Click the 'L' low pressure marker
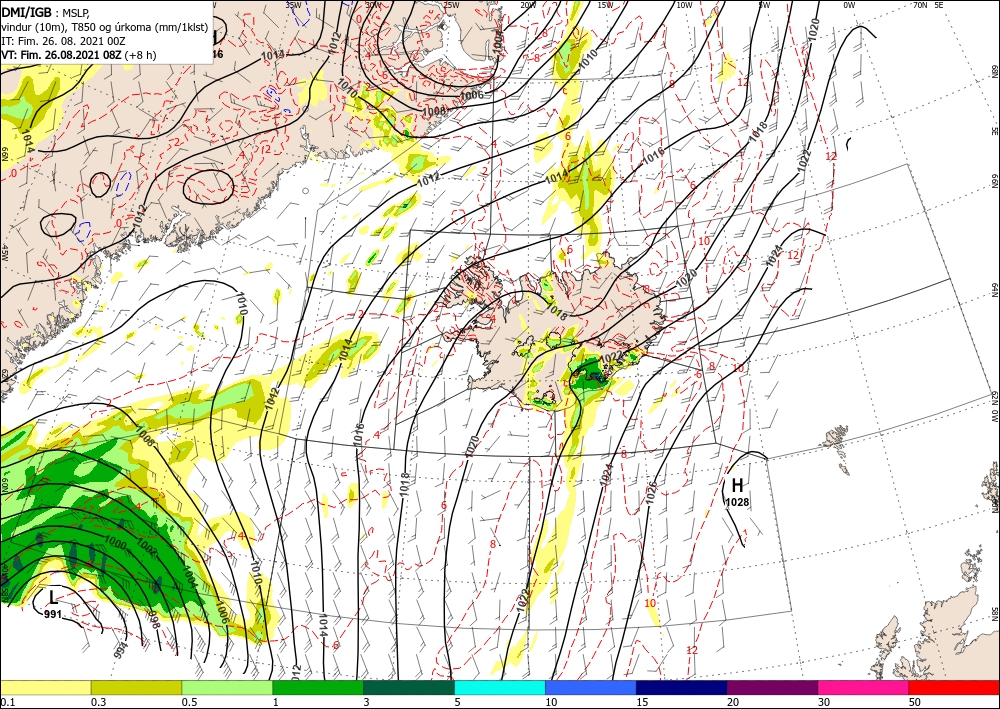1000x709 pixels. tap(53, 597)
